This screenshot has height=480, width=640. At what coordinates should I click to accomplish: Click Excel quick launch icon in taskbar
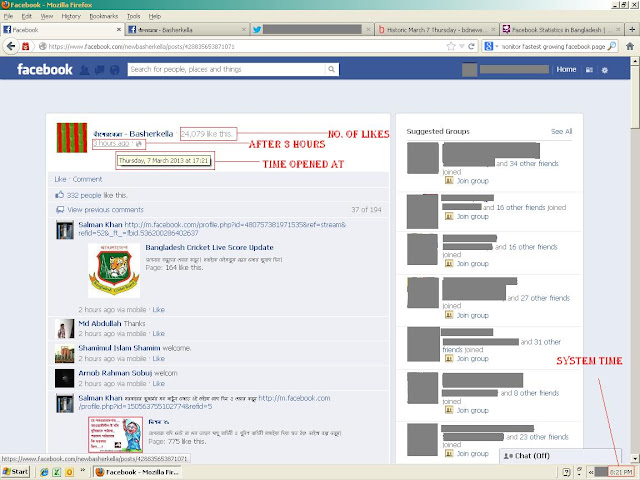[57, 472]
